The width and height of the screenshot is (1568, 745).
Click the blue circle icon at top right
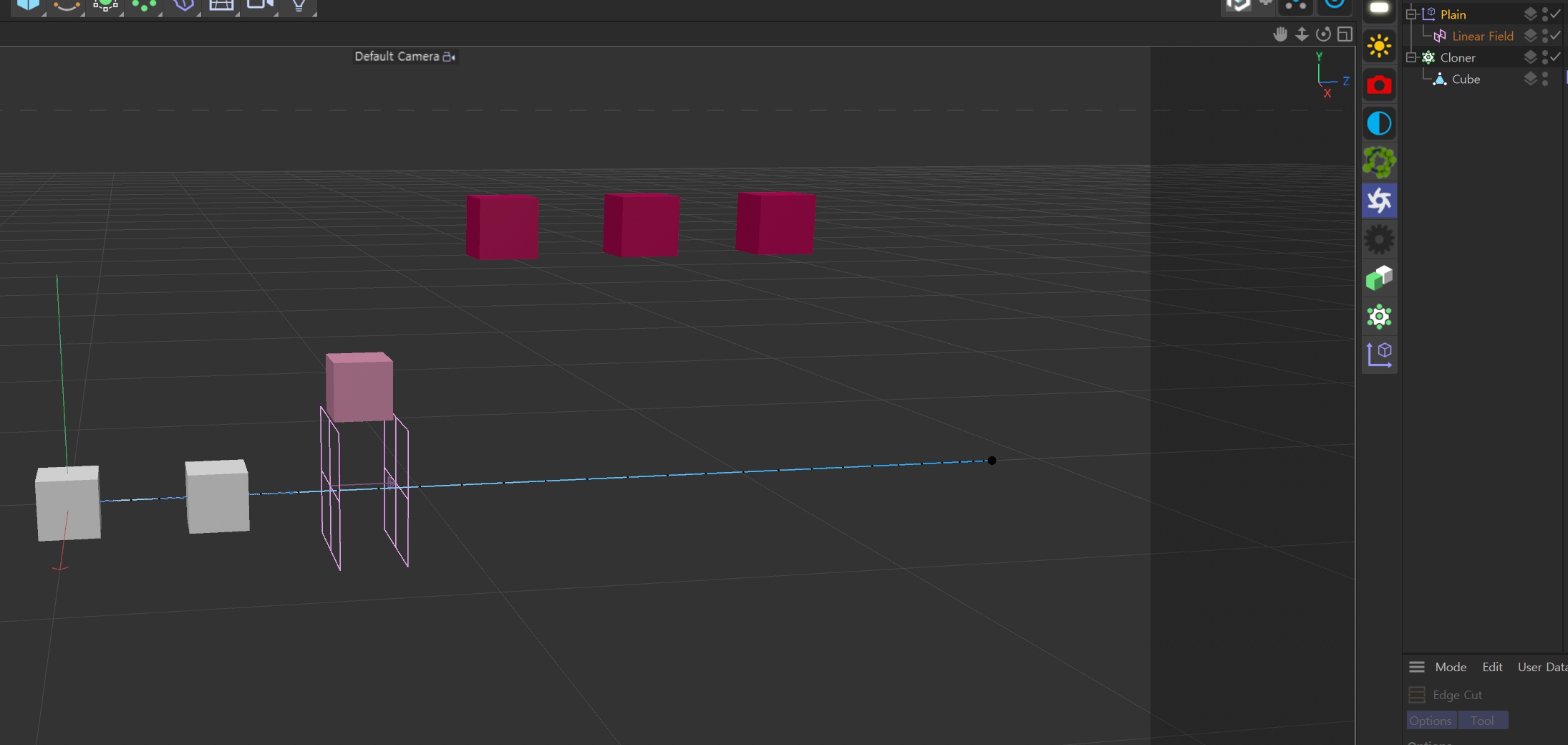1335,4
